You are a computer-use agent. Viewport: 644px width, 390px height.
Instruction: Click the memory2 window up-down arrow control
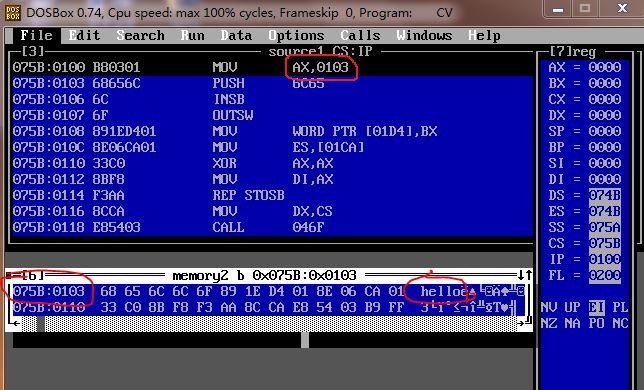coord(525,275)
